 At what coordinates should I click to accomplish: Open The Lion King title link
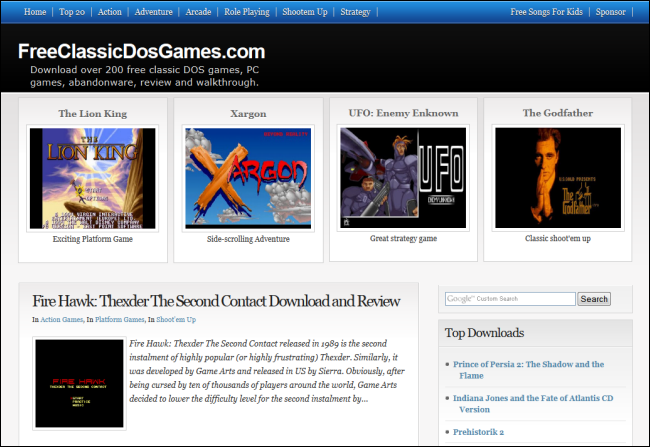[92, 114]
